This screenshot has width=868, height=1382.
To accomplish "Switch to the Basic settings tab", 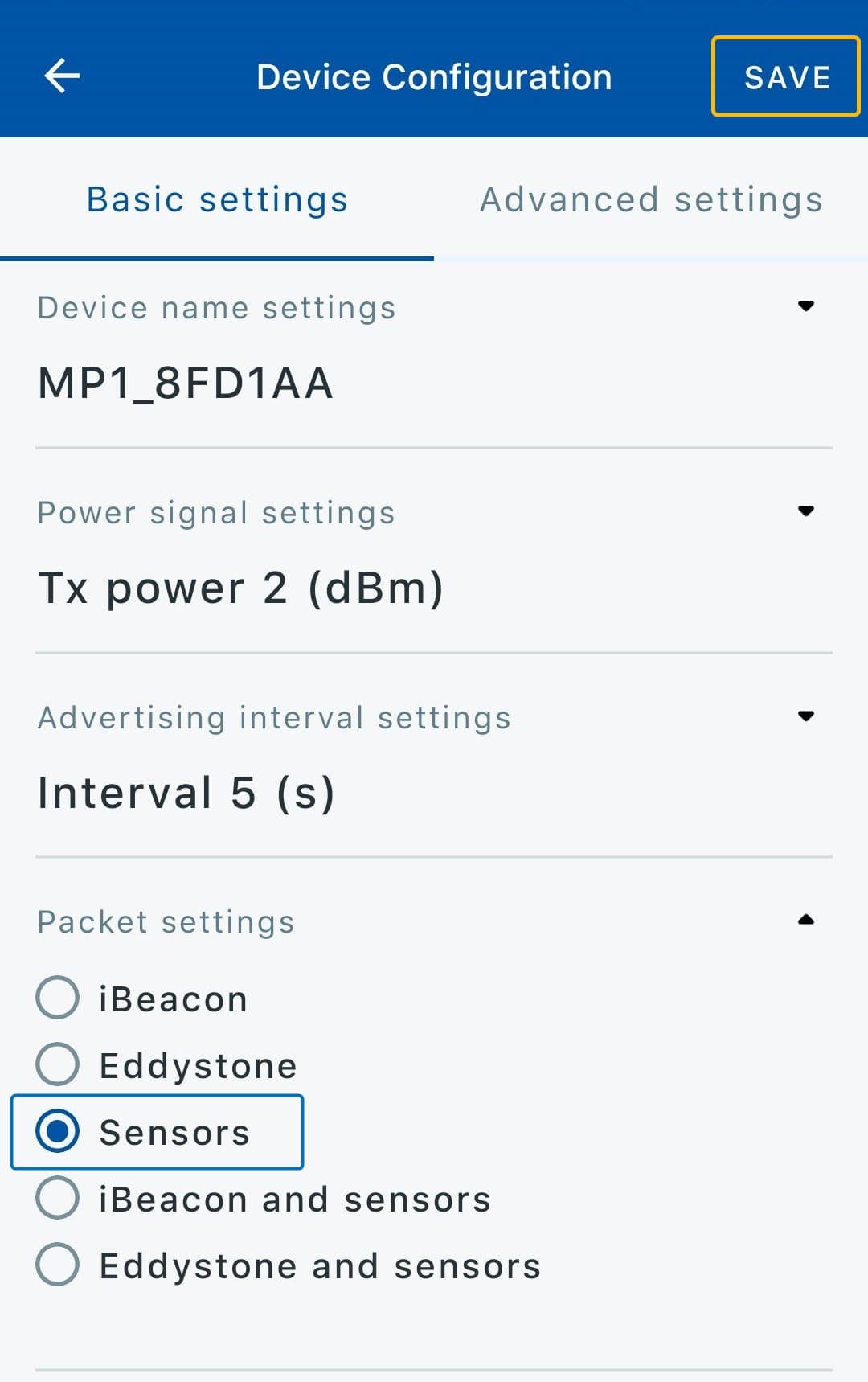I will (217, 199).
